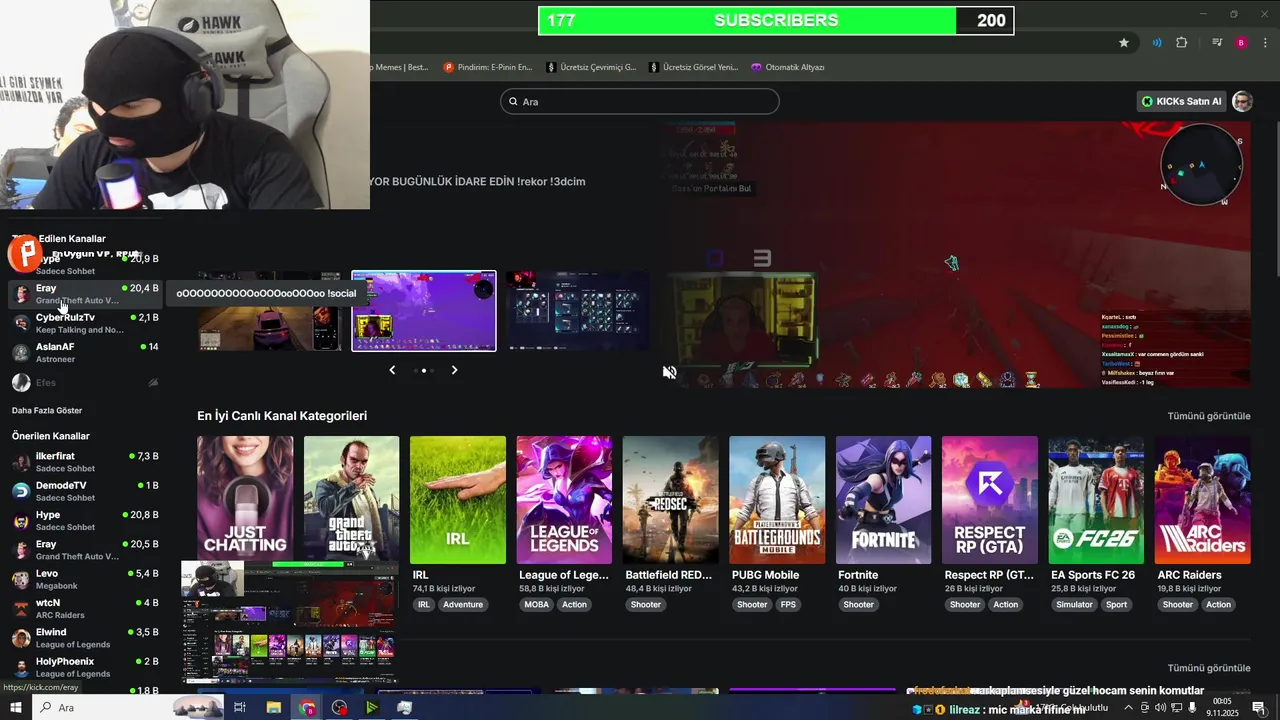
Task: Click the Simulator tag under EA Sports FC 26
Action: point(1075,605)
